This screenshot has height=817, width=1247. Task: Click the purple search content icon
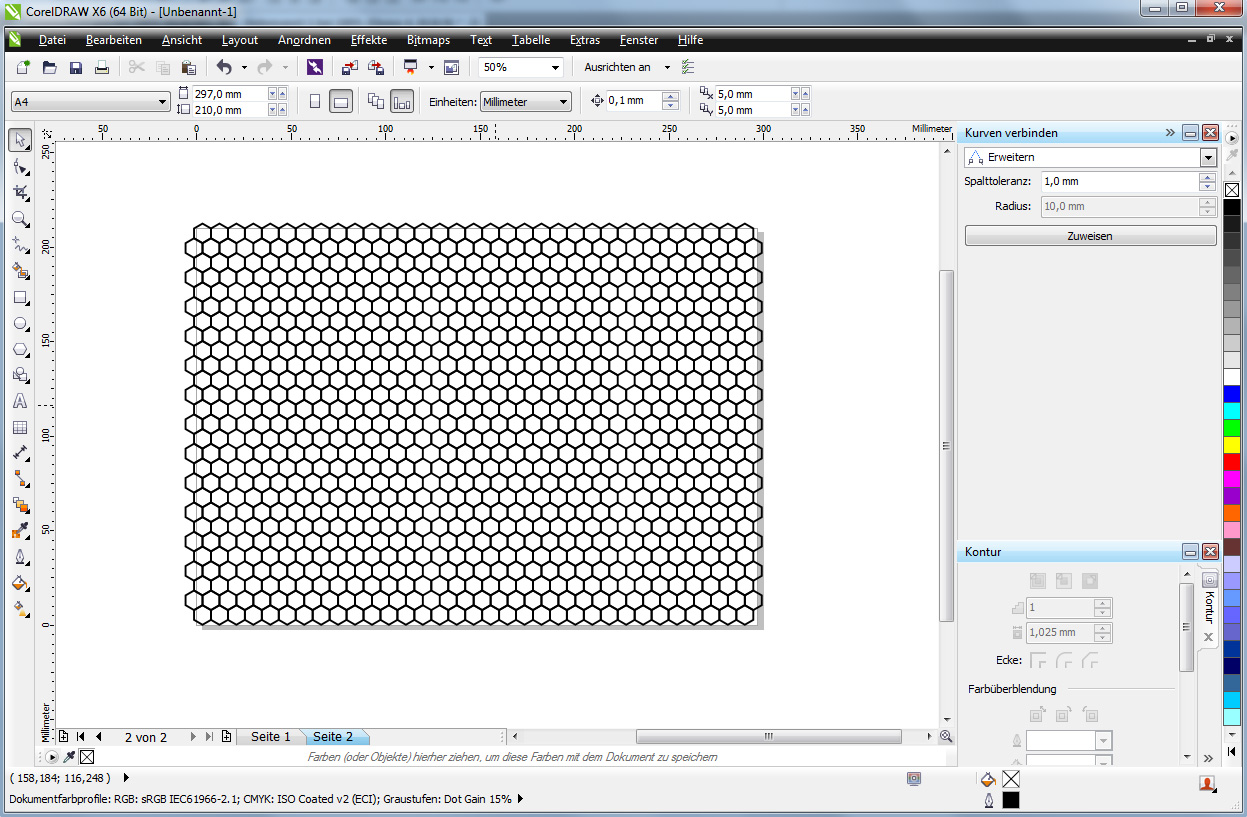pyautogui.click(x=314, y=67)
